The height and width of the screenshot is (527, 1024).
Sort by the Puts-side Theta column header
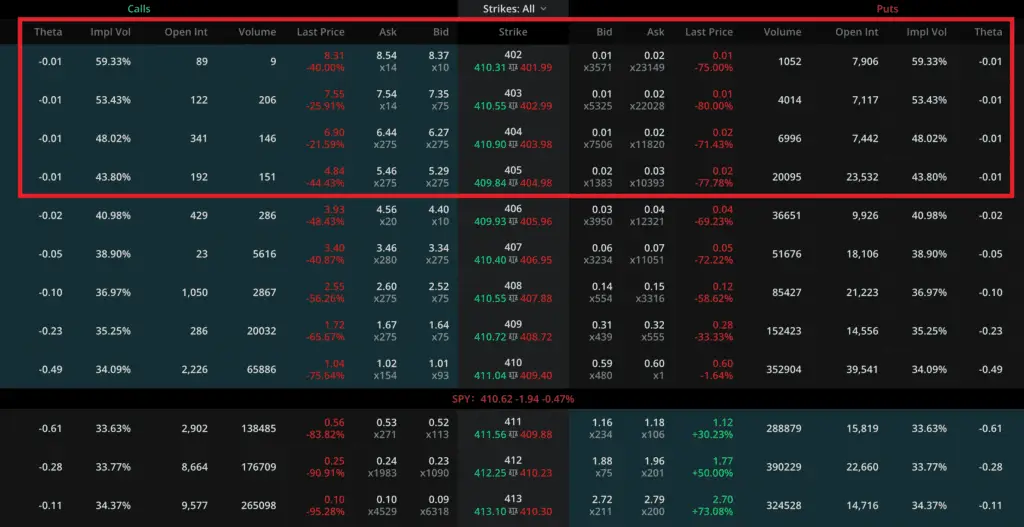click(988, 32)
